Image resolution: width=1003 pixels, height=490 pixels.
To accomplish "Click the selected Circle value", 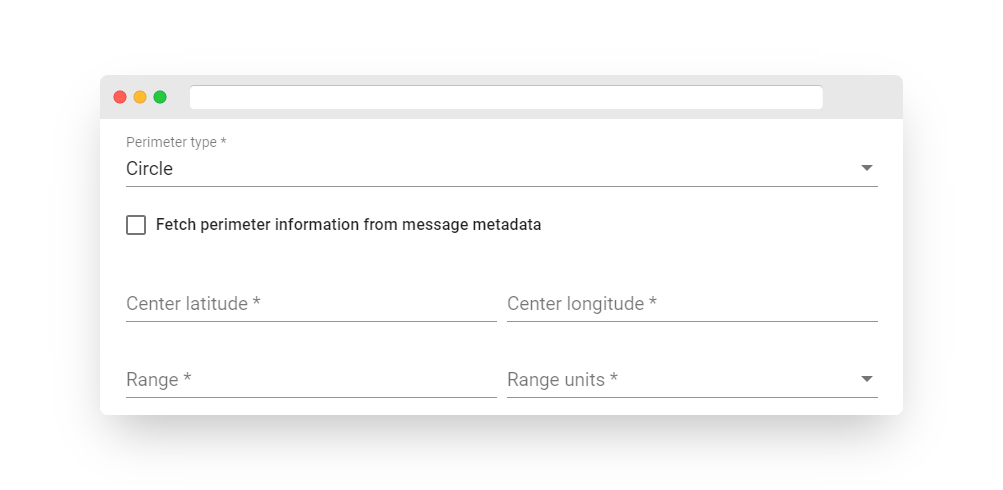I will [x=150, y=169].
